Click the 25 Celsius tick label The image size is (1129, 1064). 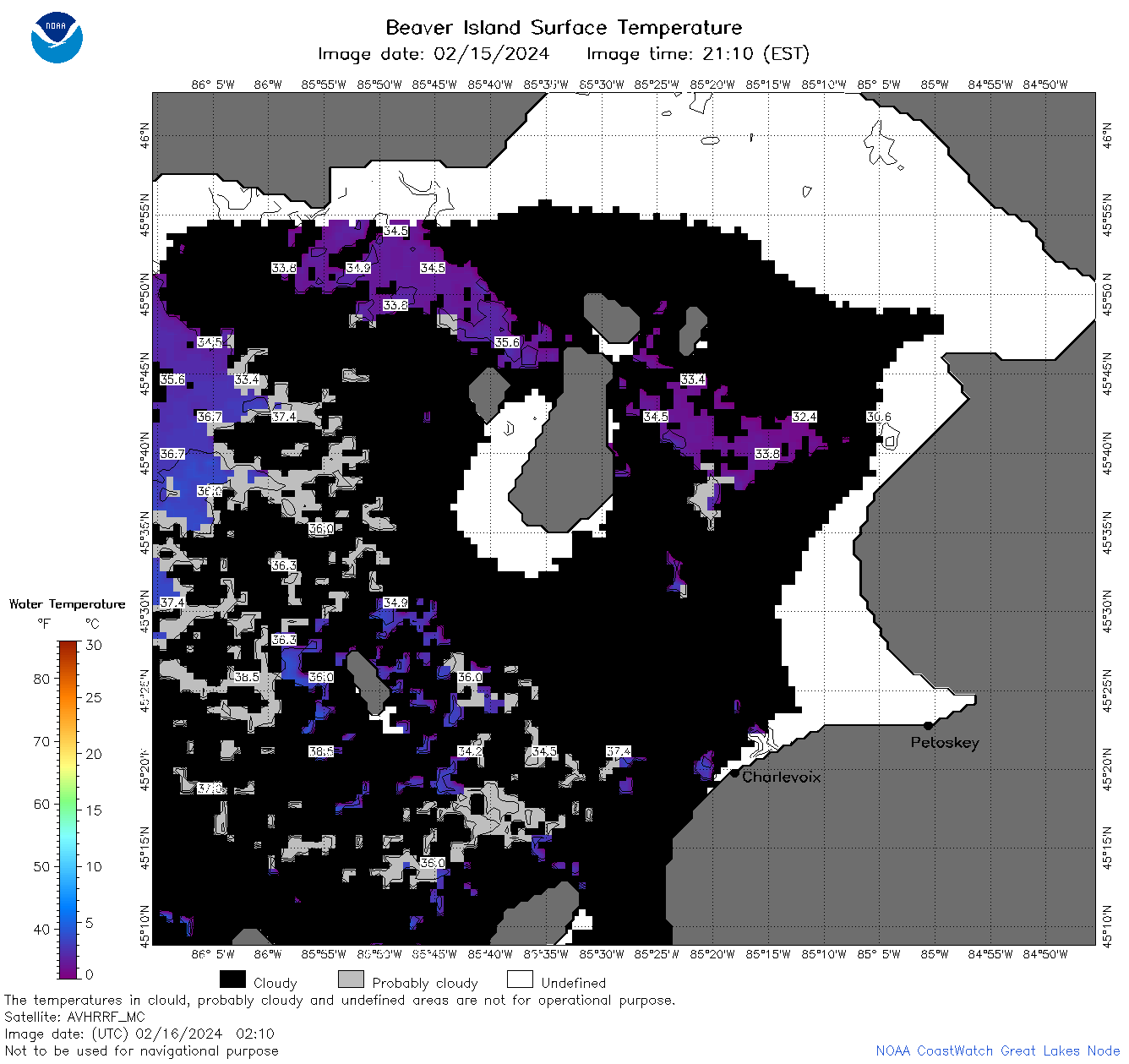pos(94,698)
